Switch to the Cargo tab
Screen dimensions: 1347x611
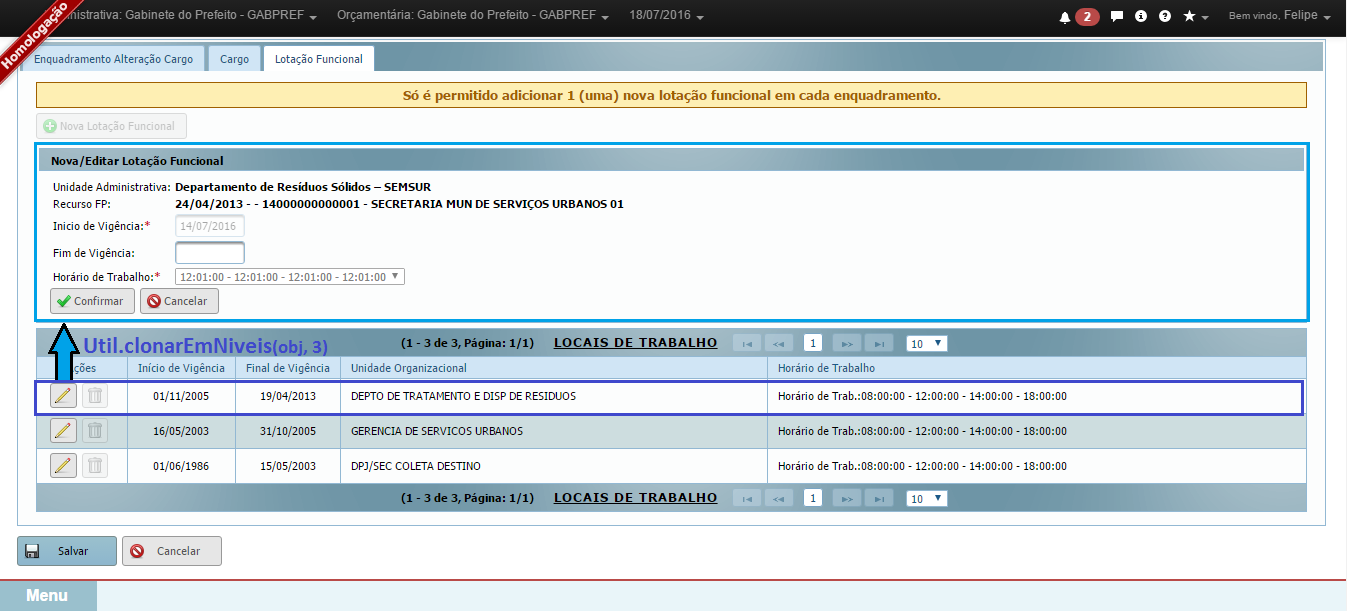pos(234,59)
